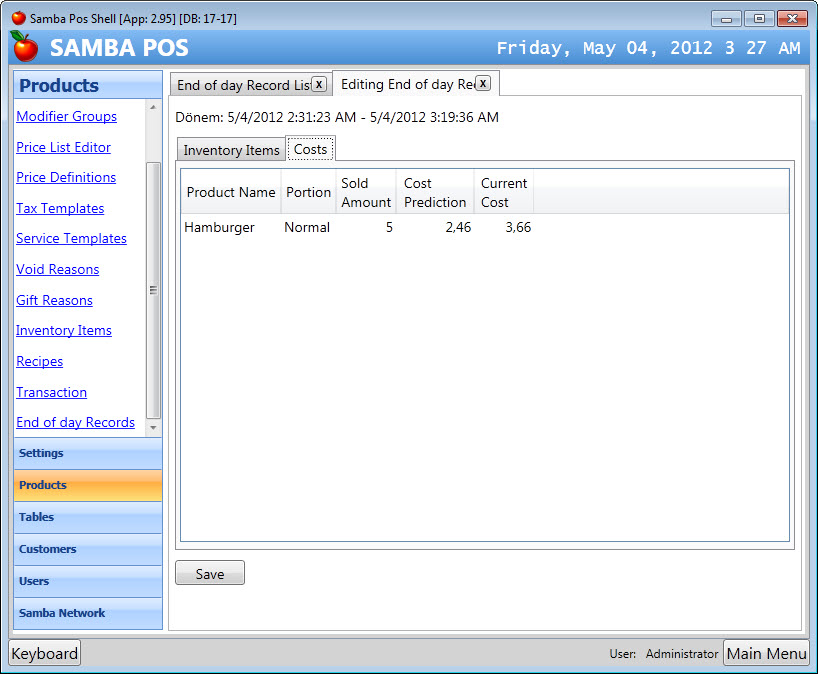Click the Products panel header
This screenshot has width=818, height=674.
88,85
